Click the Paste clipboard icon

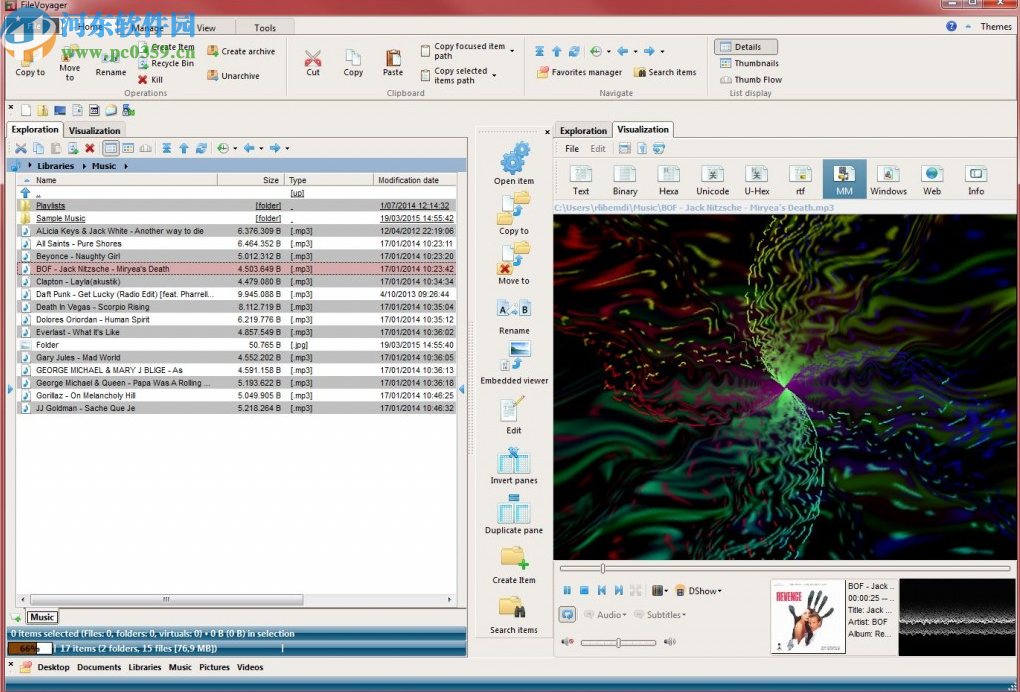click(393, 60)
